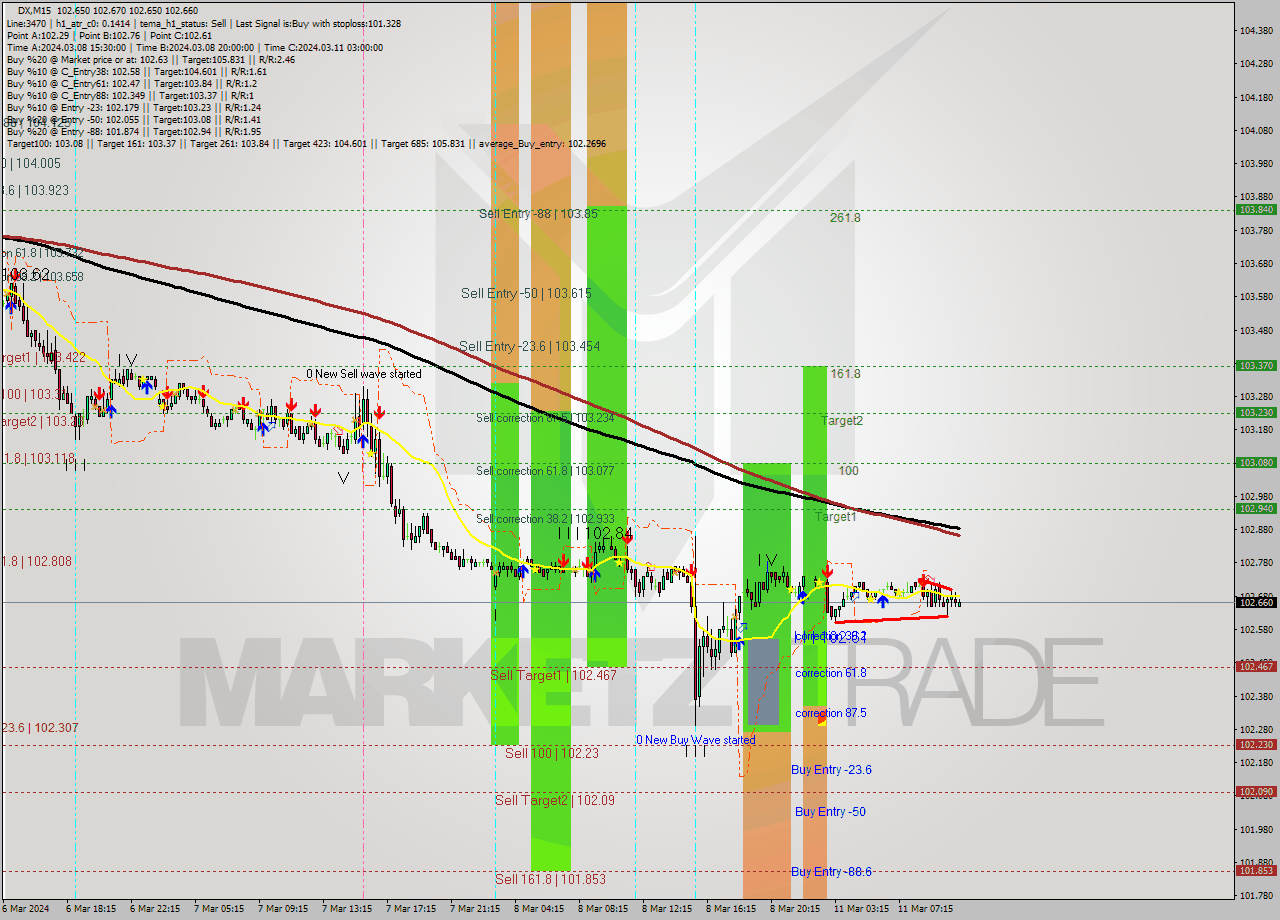Click 'Sell Entry -88 | 103.85' label
Viewport: 1280px width, 920px height.
pos(538,213)
